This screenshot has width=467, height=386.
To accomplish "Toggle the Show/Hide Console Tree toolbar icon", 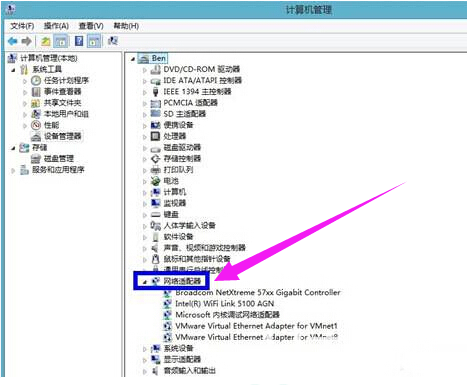I will pos(61,41).
